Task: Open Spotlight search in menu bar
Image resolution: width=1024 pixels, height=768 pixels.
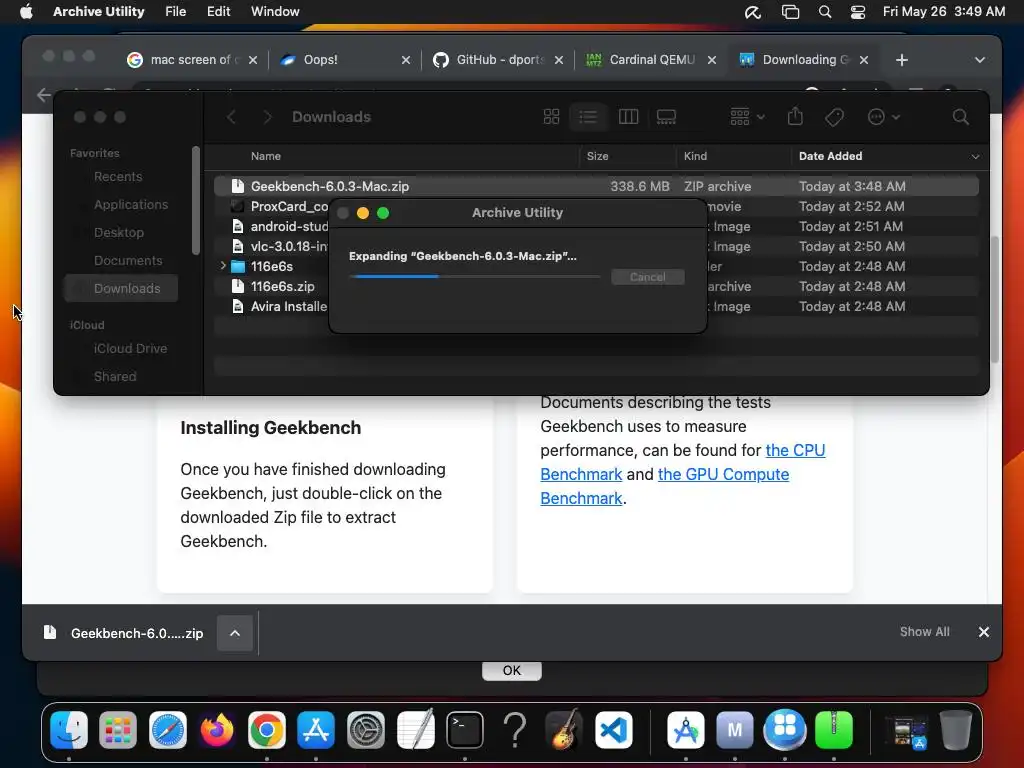Action: click(x=825, y=12)
